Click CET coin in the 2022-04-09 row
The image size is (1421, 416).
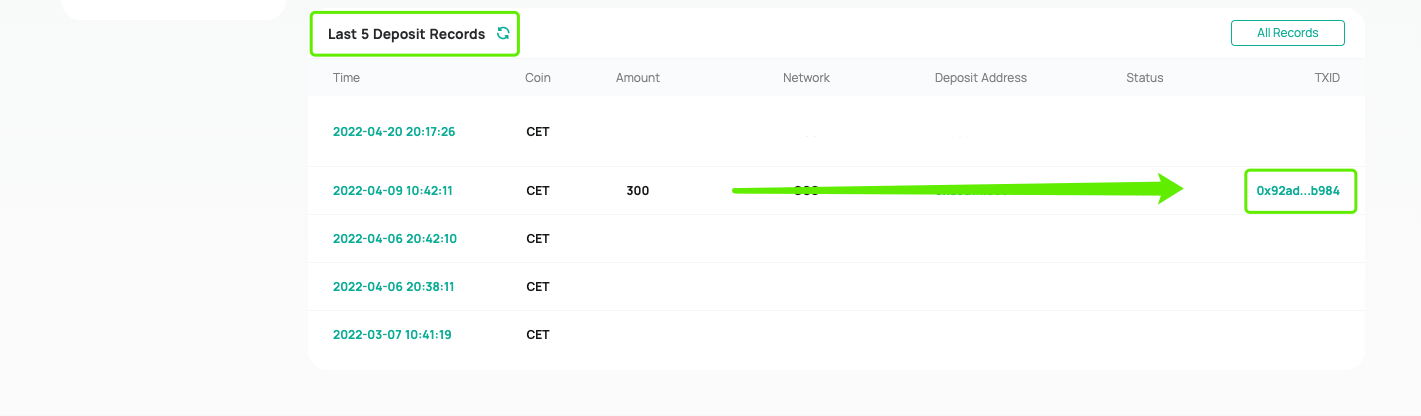point(538,191)
